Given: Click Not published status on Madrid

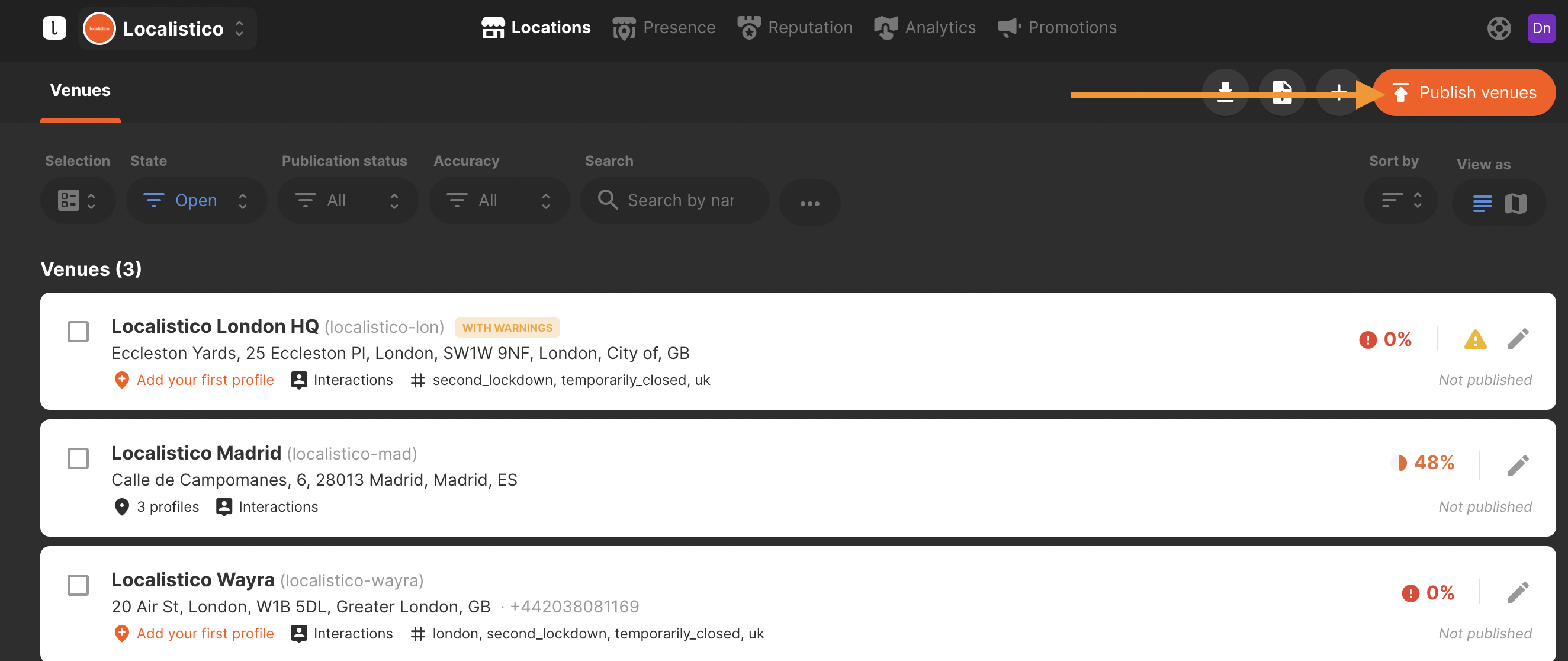Looking at the screenshot, I should 1485,506.
